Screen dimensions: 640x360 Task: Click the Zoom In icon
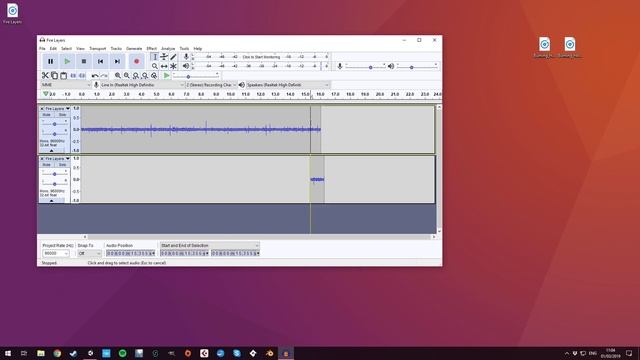click(x=118, y=76)
